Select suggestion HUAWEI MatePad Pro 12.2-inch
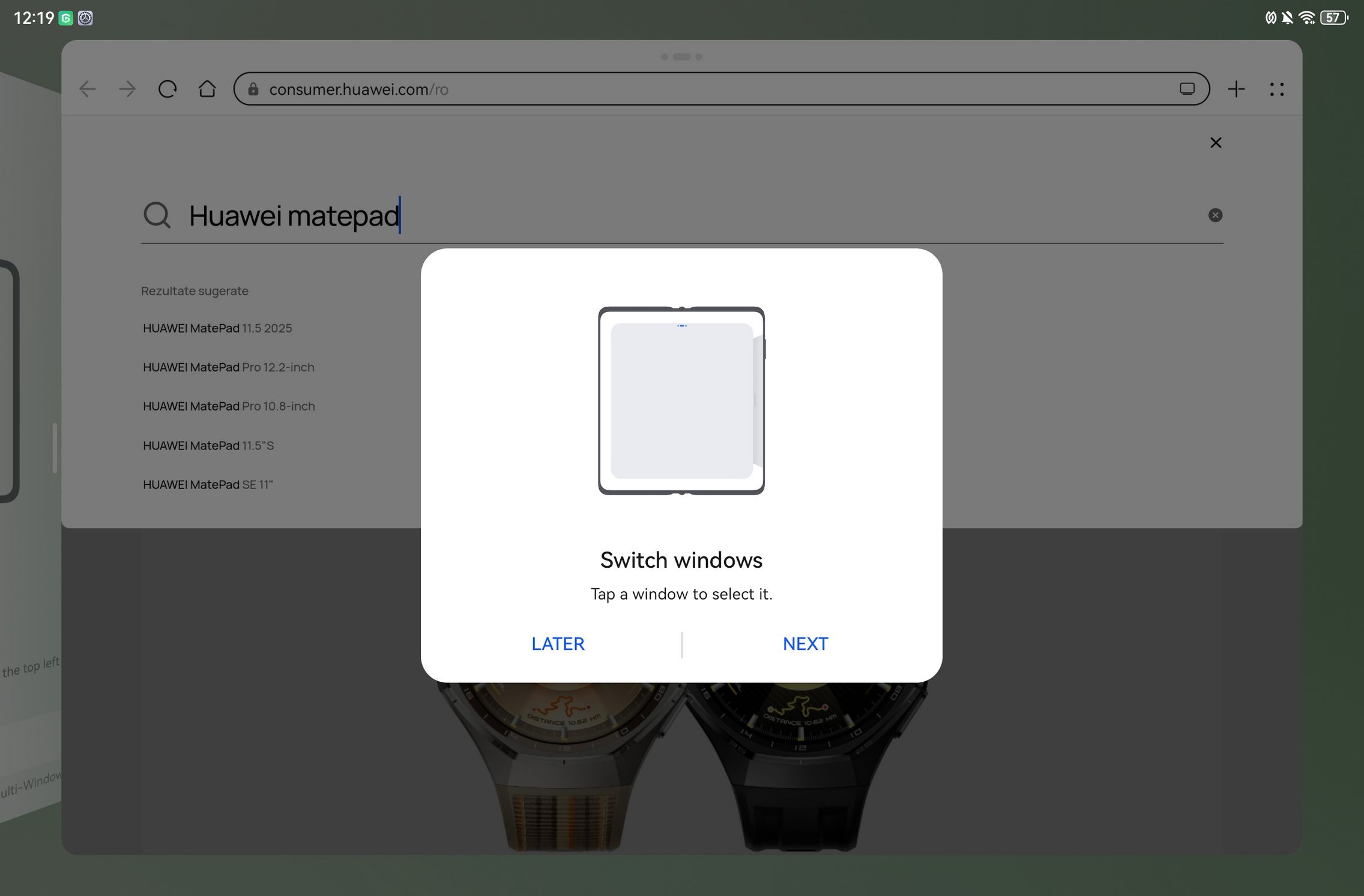 (228, 367)
